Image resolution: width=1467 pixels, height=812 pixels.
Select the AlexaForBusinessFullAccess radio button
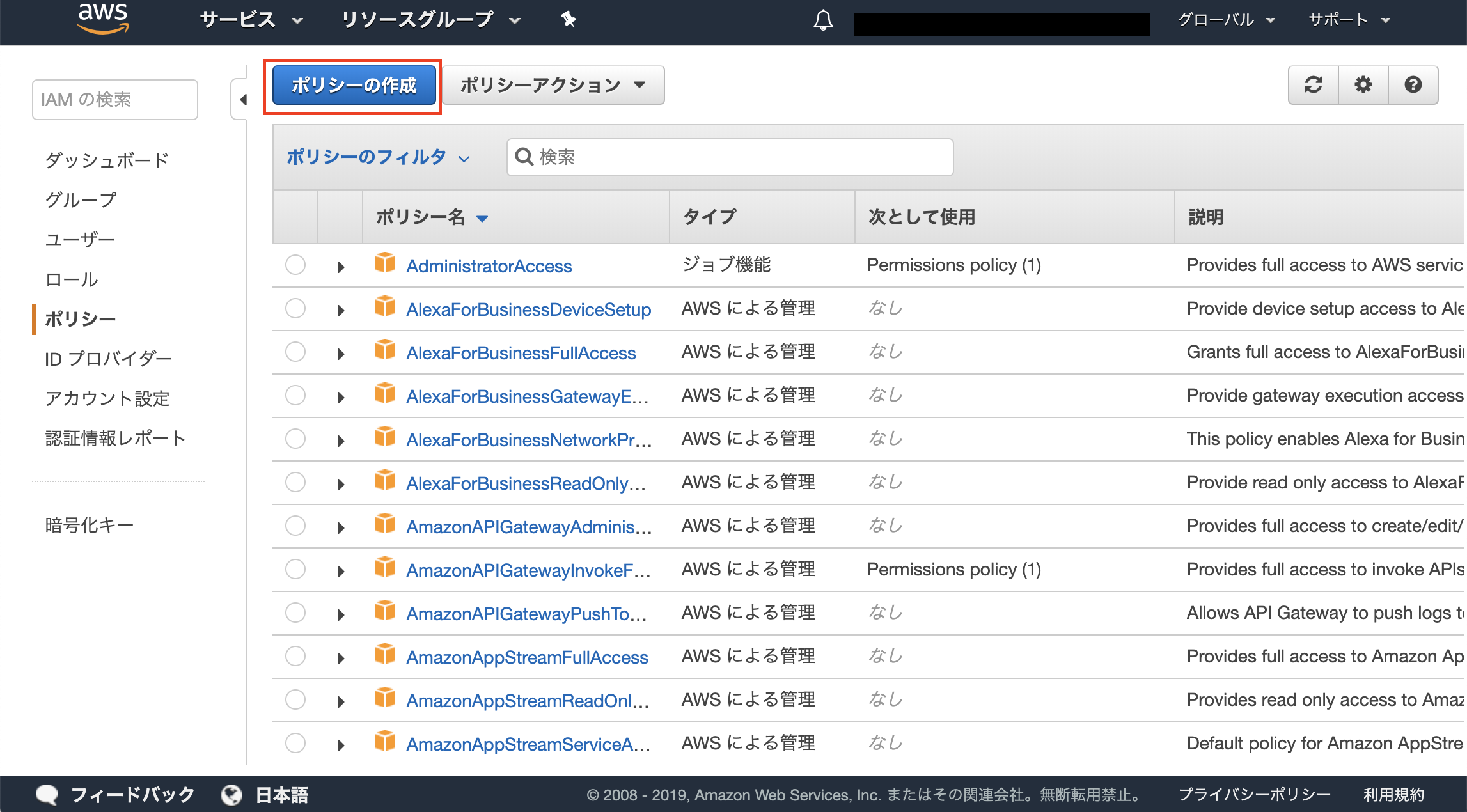click(x=295, y=352)
